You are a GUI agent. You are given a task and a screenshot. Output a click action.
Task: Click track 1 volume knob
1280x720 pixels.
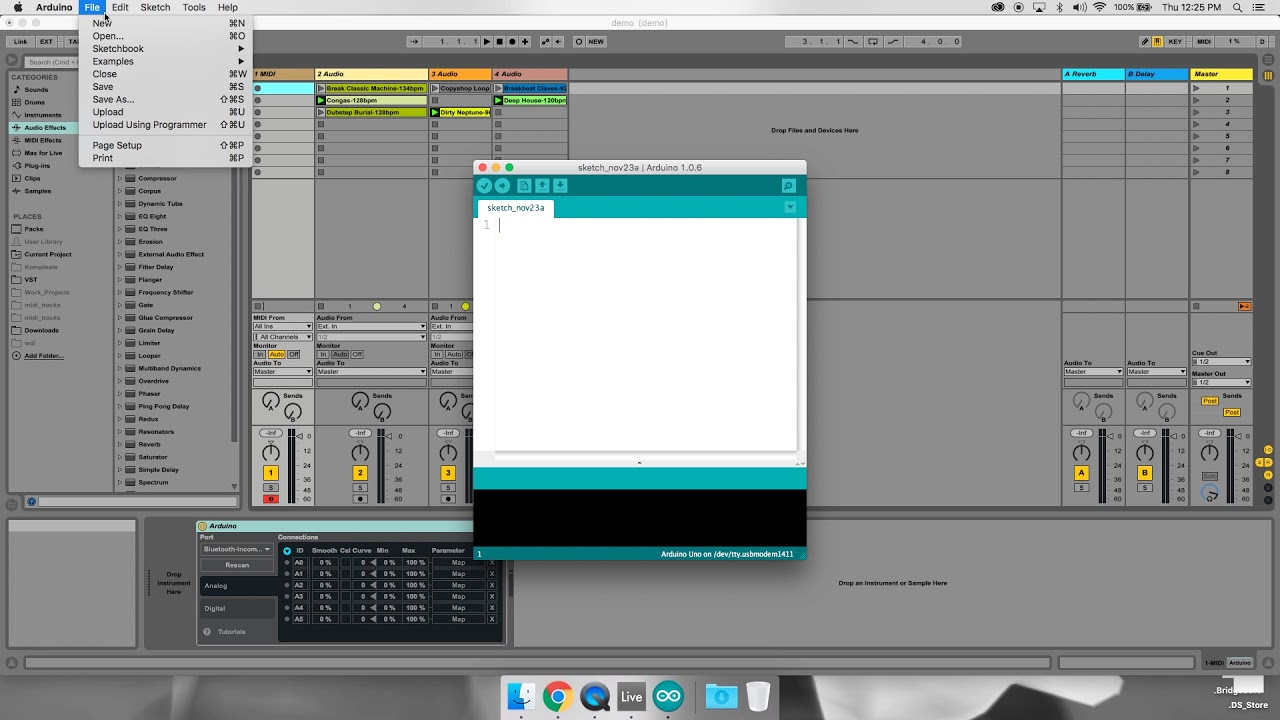(270, 453)
